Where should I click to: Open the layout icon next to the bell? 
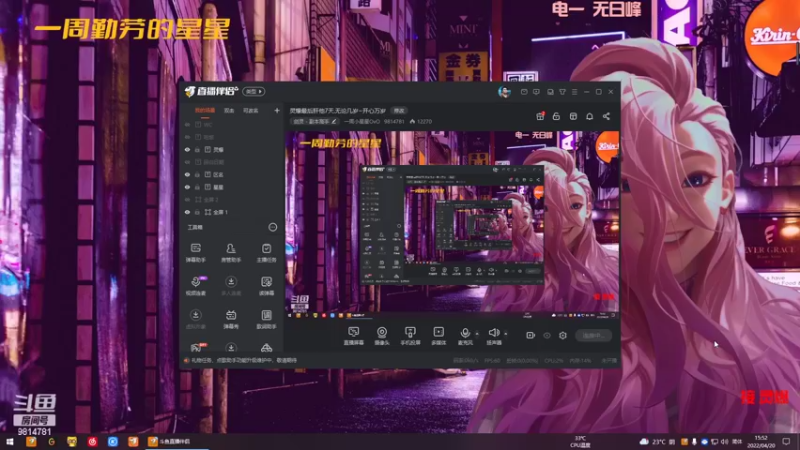tap(573, 116)
